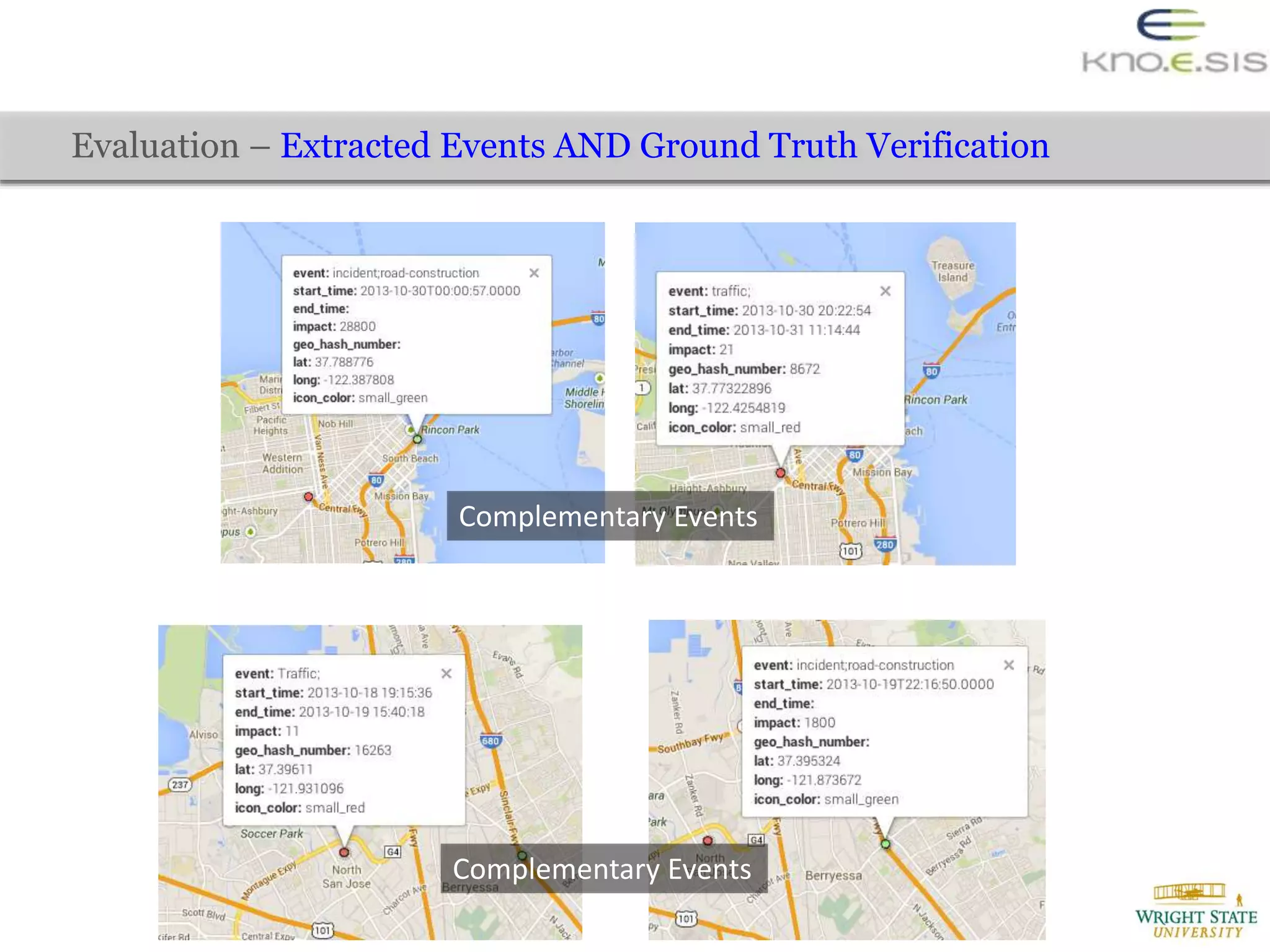
Task: Click the lower Complementary Events banner
Action: coord(603,868)
